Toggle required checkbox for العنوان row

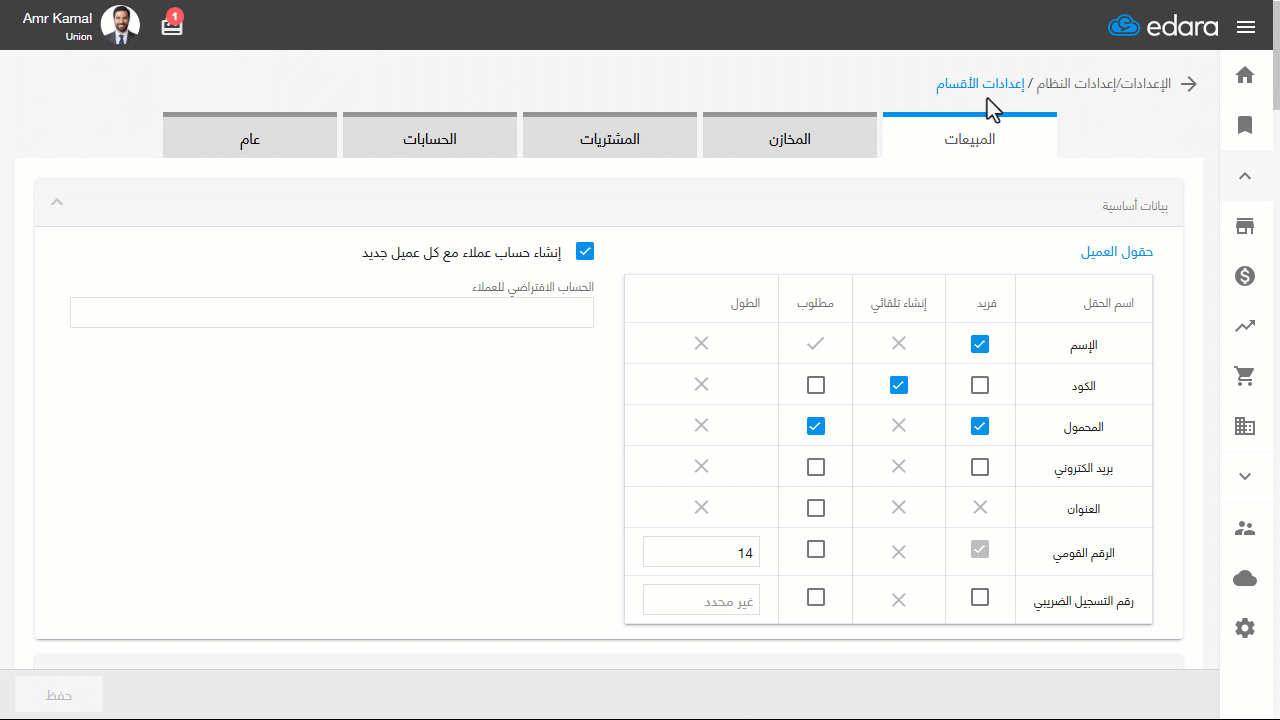[816, 508]
